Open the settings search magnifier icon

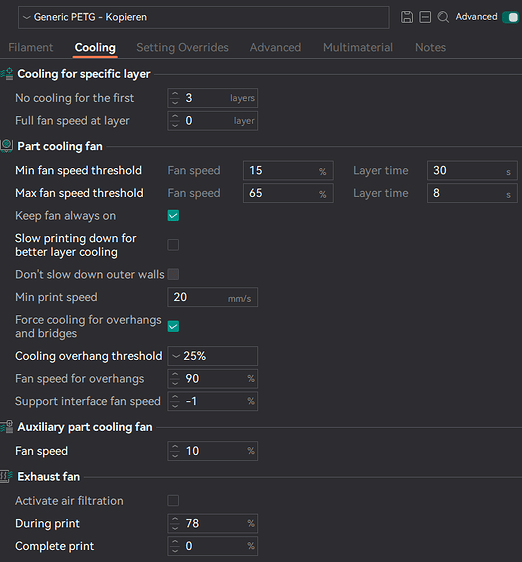tap(443, 17)
